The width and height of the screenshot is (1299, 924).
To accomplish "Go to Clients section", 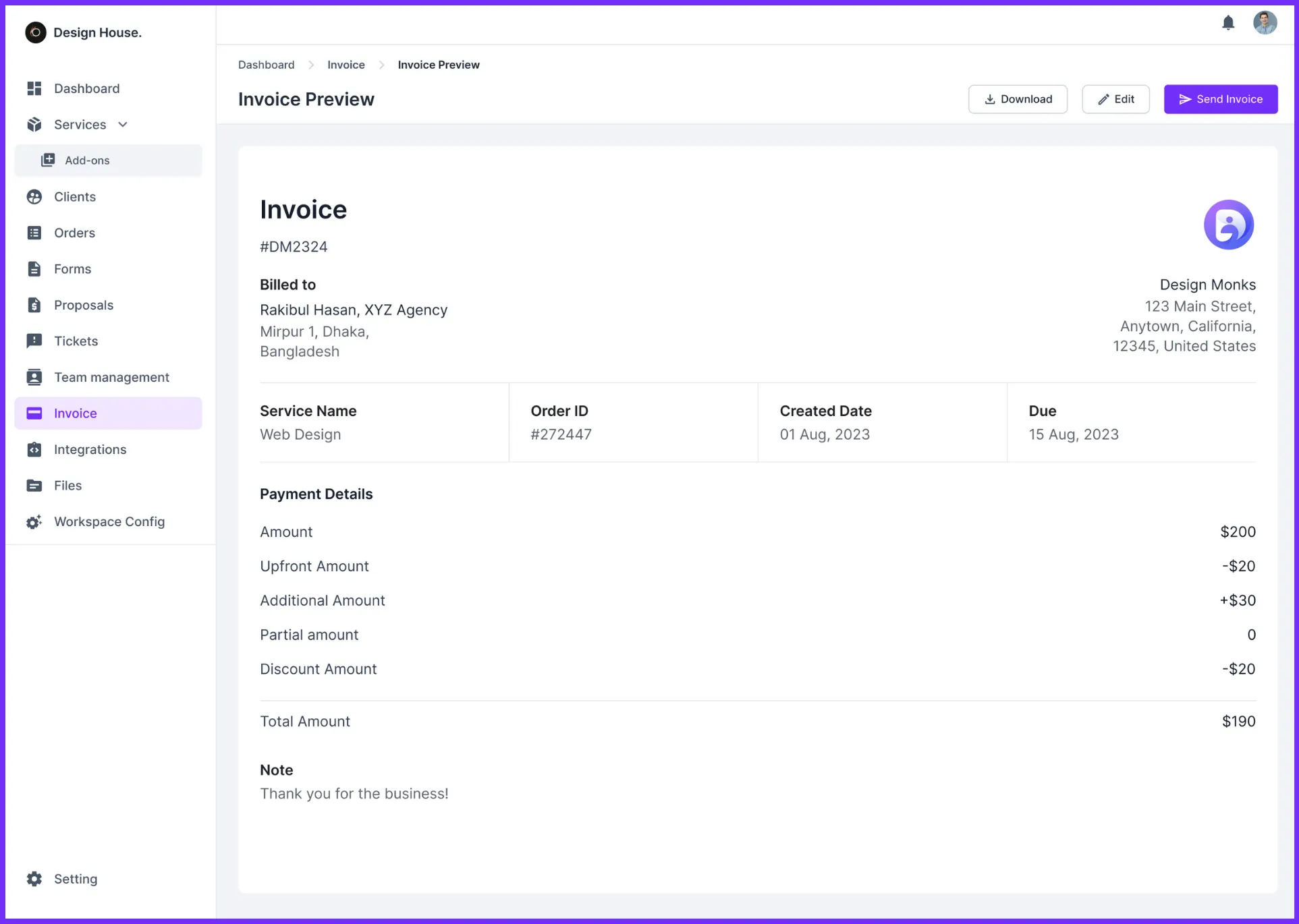I will click(x=108, y=197).
